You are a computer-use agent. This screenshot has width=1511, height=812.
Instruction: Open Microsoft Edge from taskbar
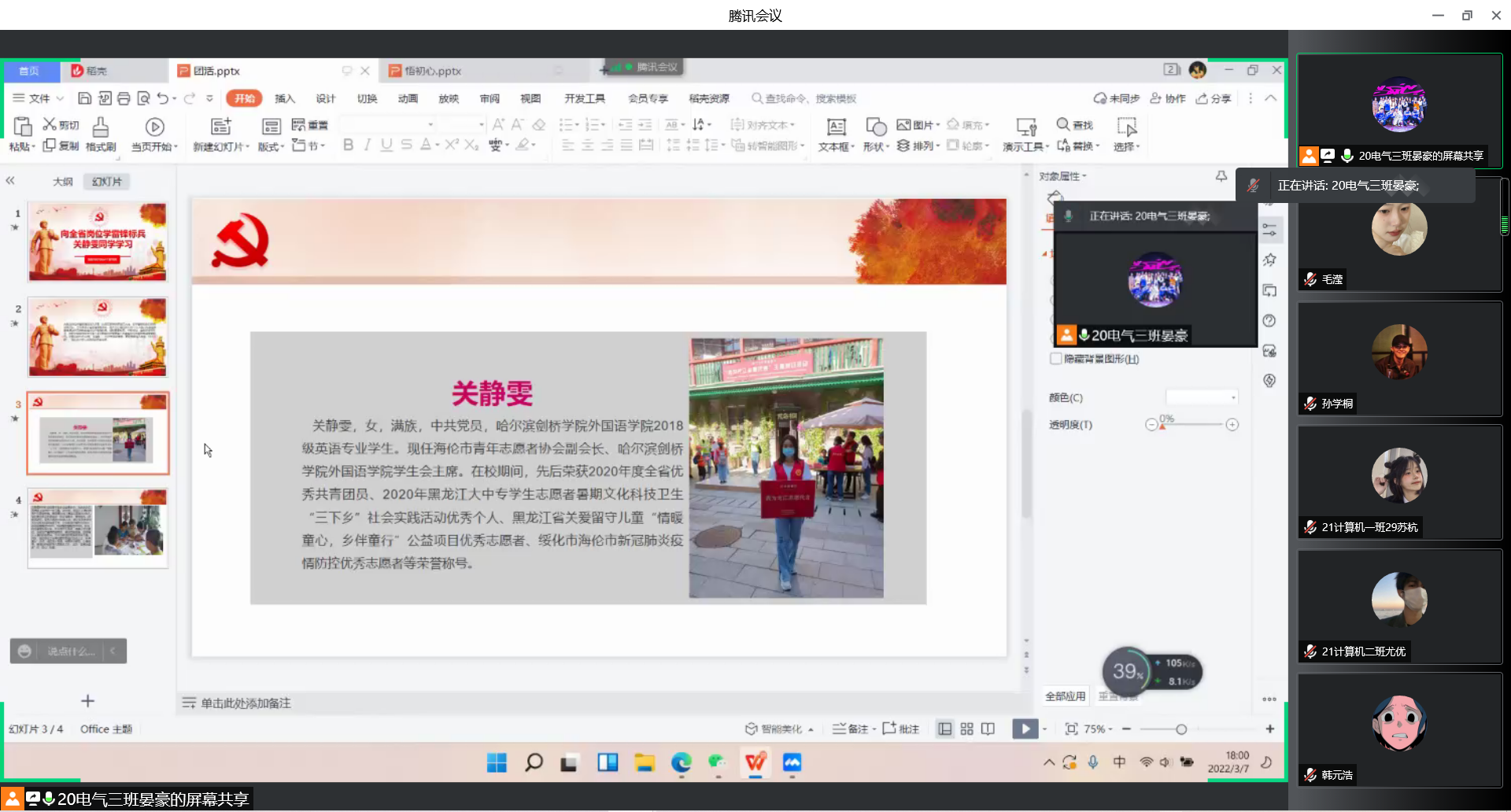click(682, 762)
